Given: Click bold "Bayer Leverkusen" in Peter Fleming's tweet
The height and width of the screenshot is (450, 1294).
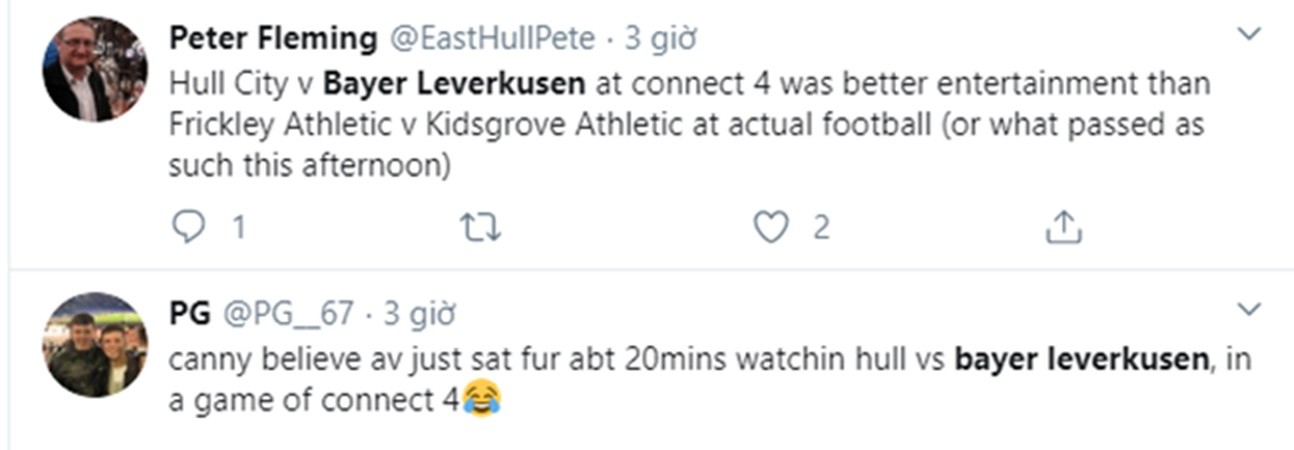Looking at the screenshot, I should 455,82.
